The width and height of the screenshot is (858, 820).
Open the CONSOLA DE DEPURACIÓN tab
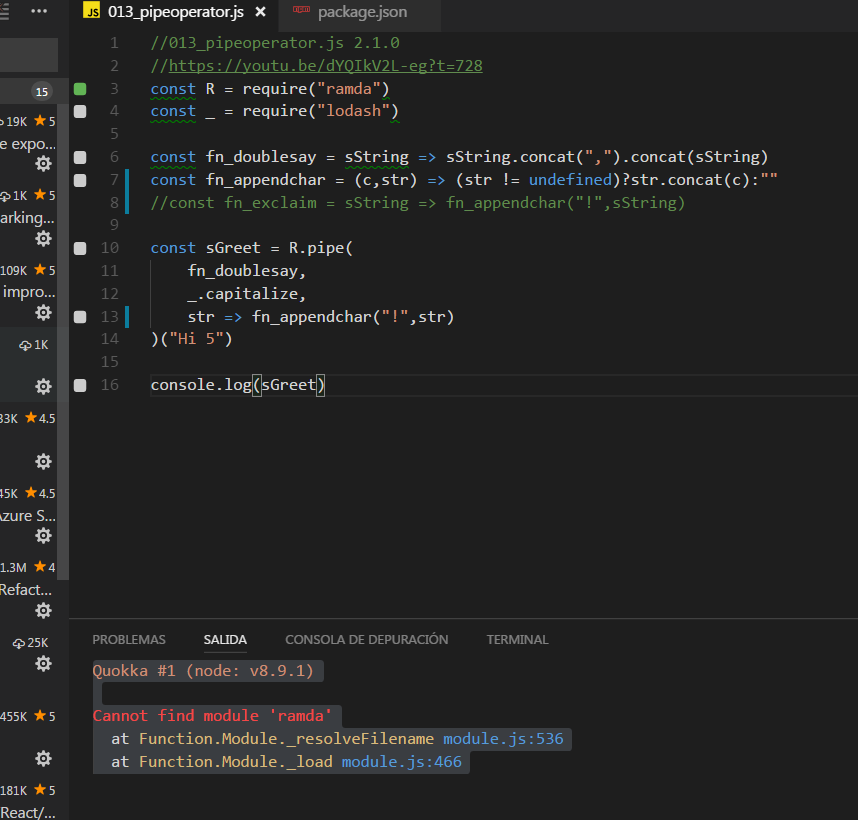point(367,639)
